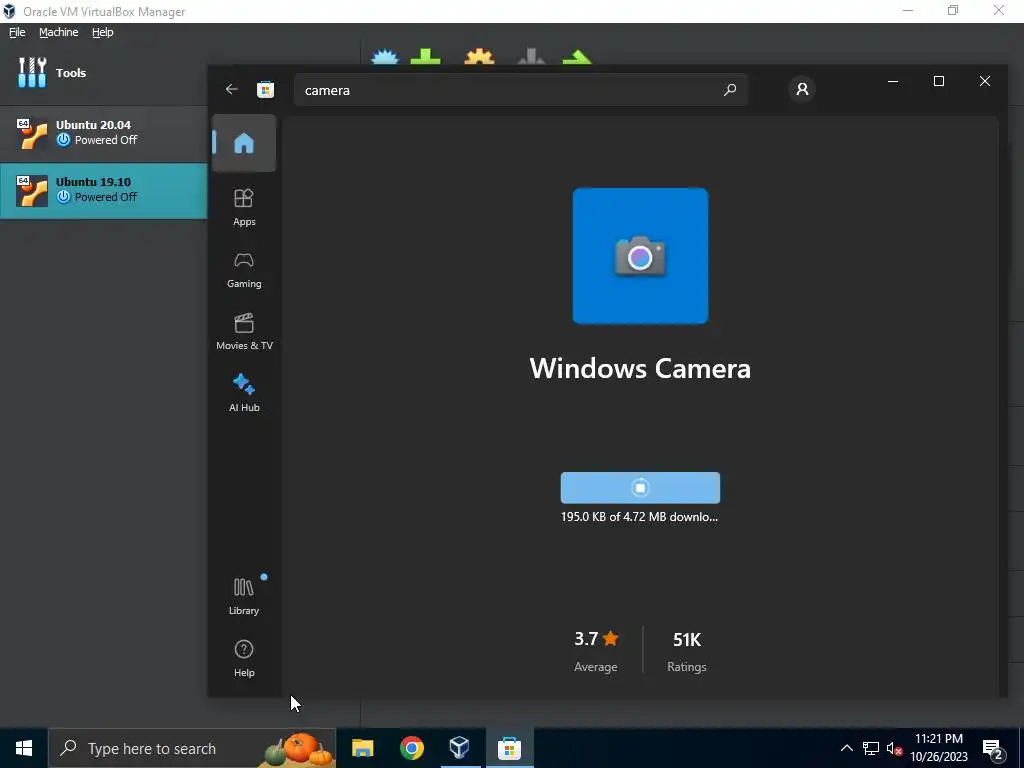This screenshot has width=1024, height=768.
Task: Open Apps section in Store sidebar
Action: [x=244, y=207]
